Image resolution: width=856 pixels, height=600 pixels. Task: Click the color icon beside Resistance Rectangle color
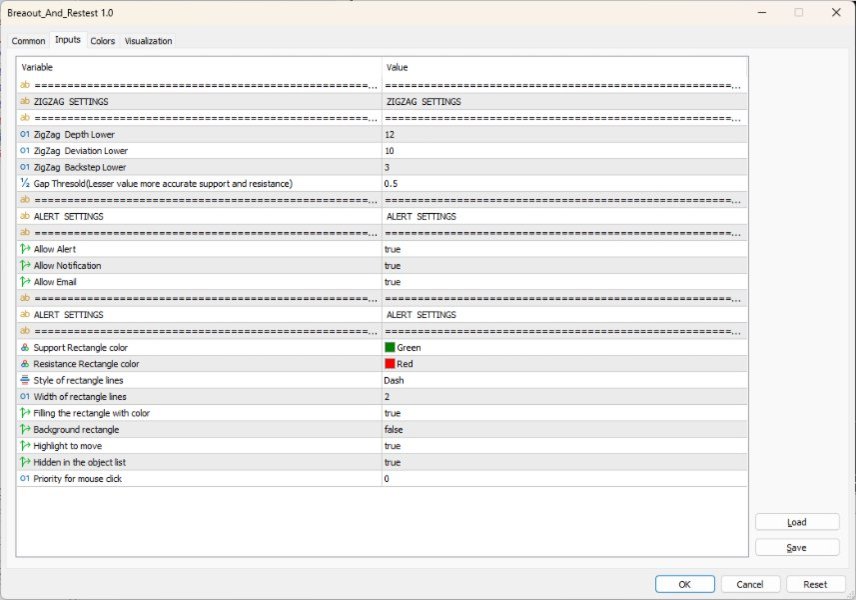pos(25,364)
